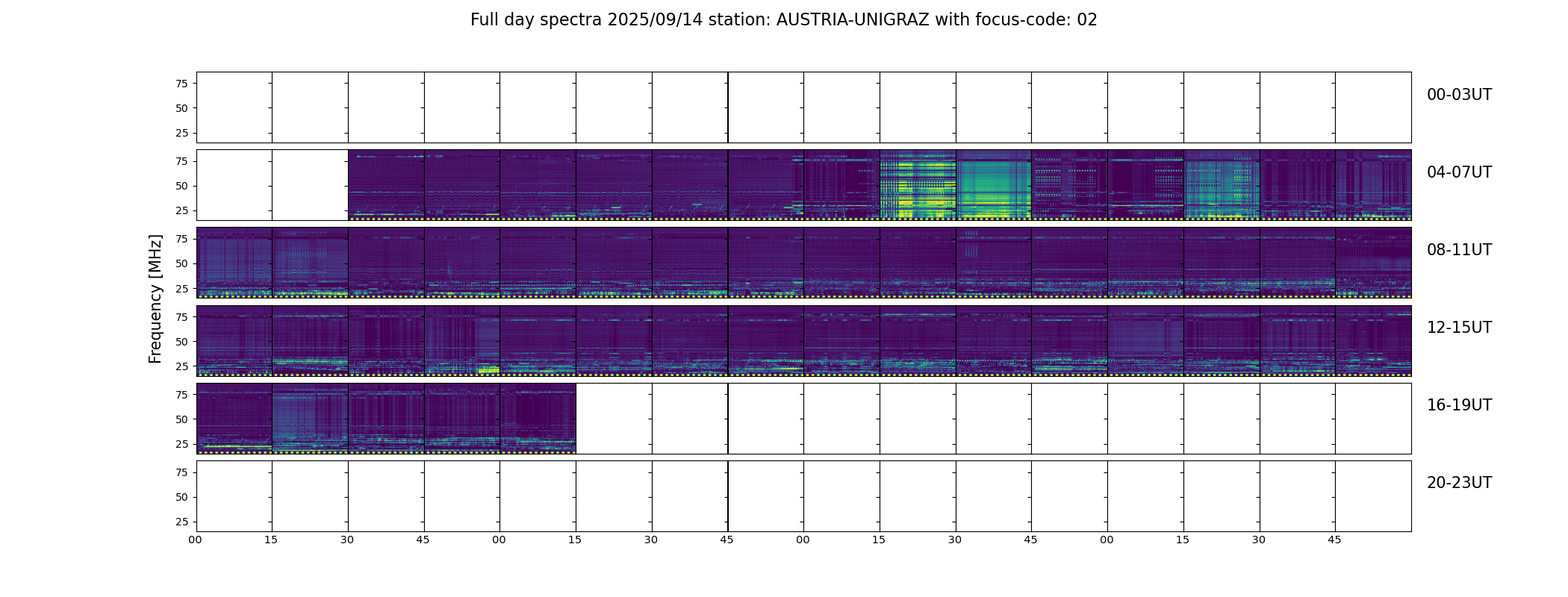This screenshot has height=597, width=1568.
Task: Click the empty 04:00 panel in 04-07UT row
Action: (234, 185)
